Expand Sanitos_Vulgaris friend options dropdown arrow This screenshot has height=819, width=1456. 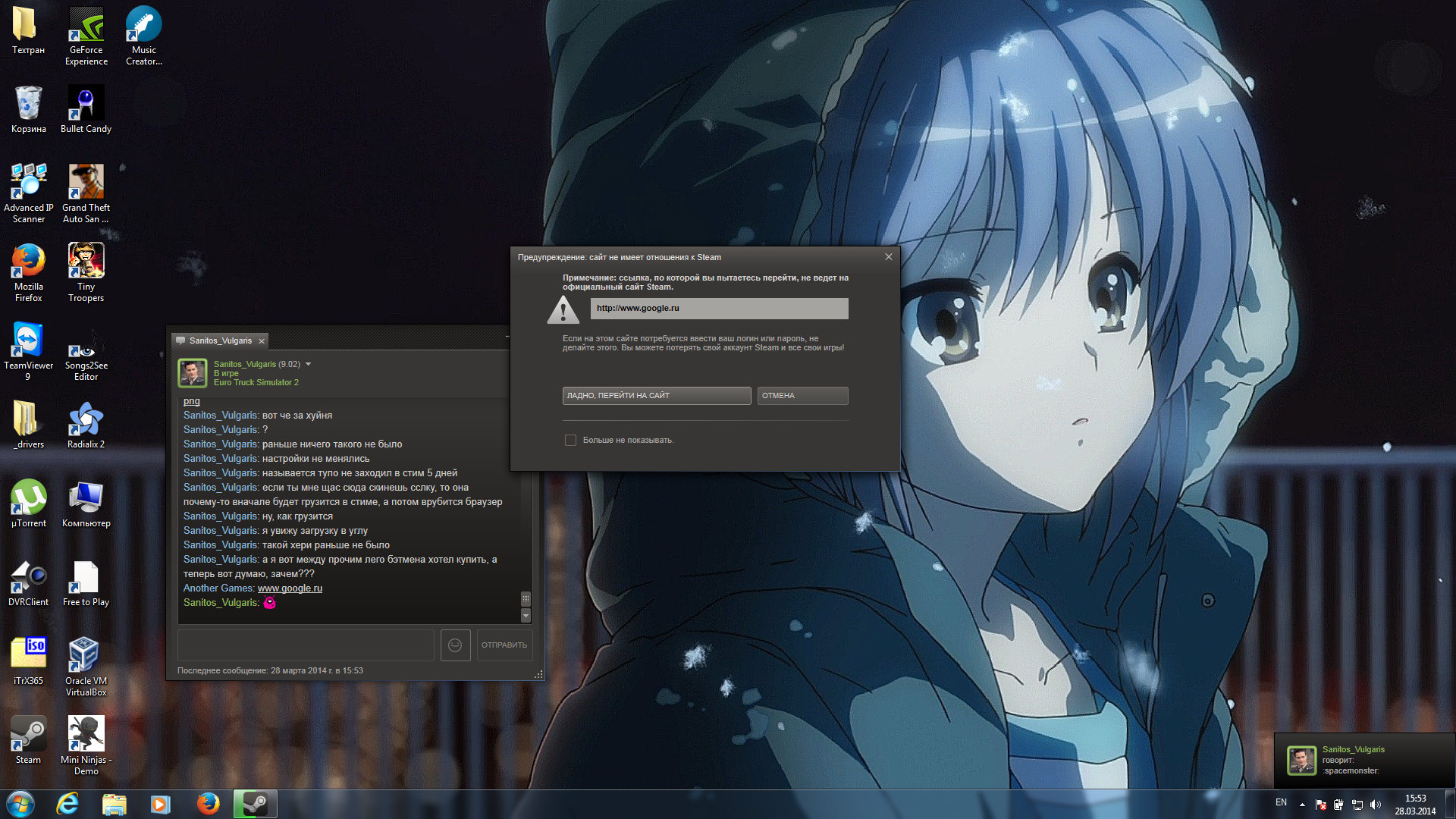(x=308, y=364)
